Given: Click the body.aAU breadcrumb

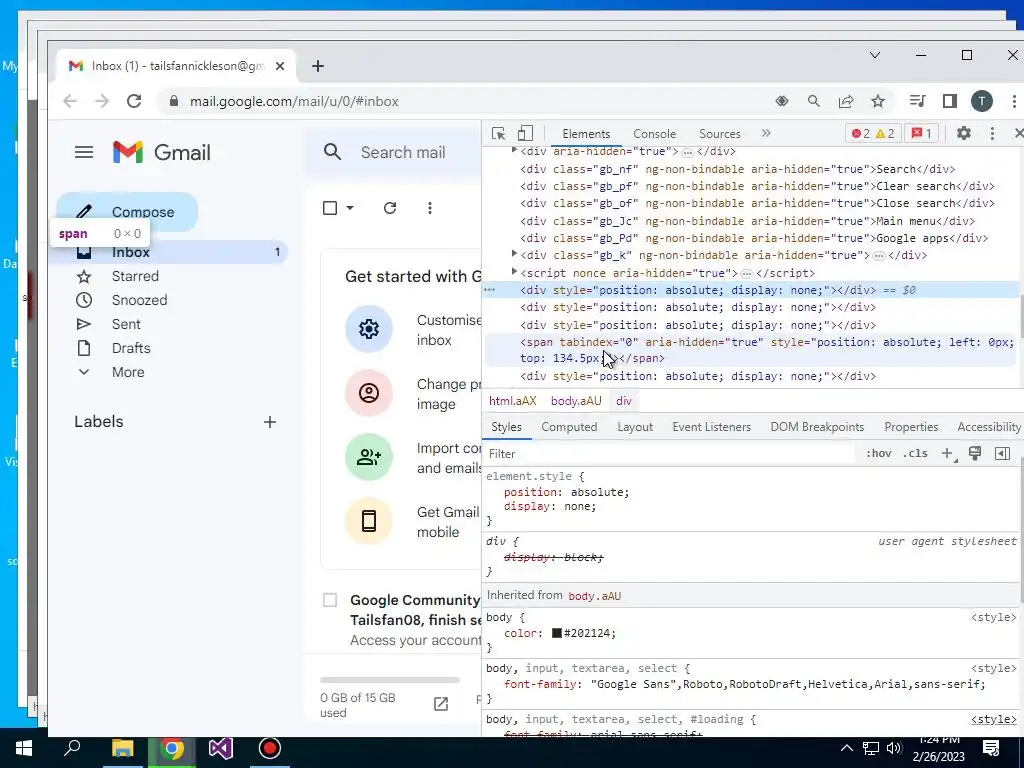Looking at the screenshot, I should (x=576, y=401).
